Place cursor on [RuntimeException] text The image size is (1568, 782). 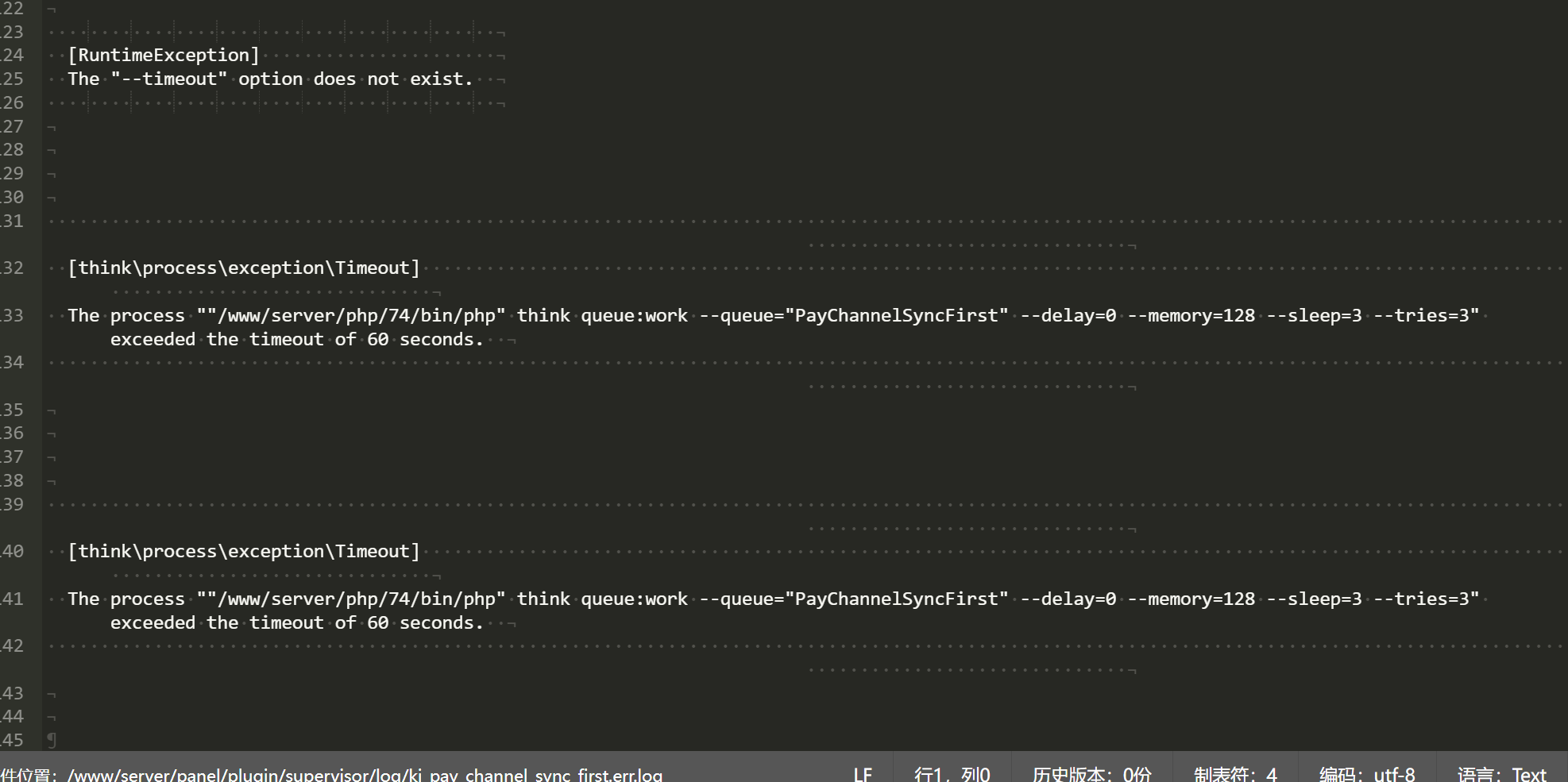(x=164, y=55)
